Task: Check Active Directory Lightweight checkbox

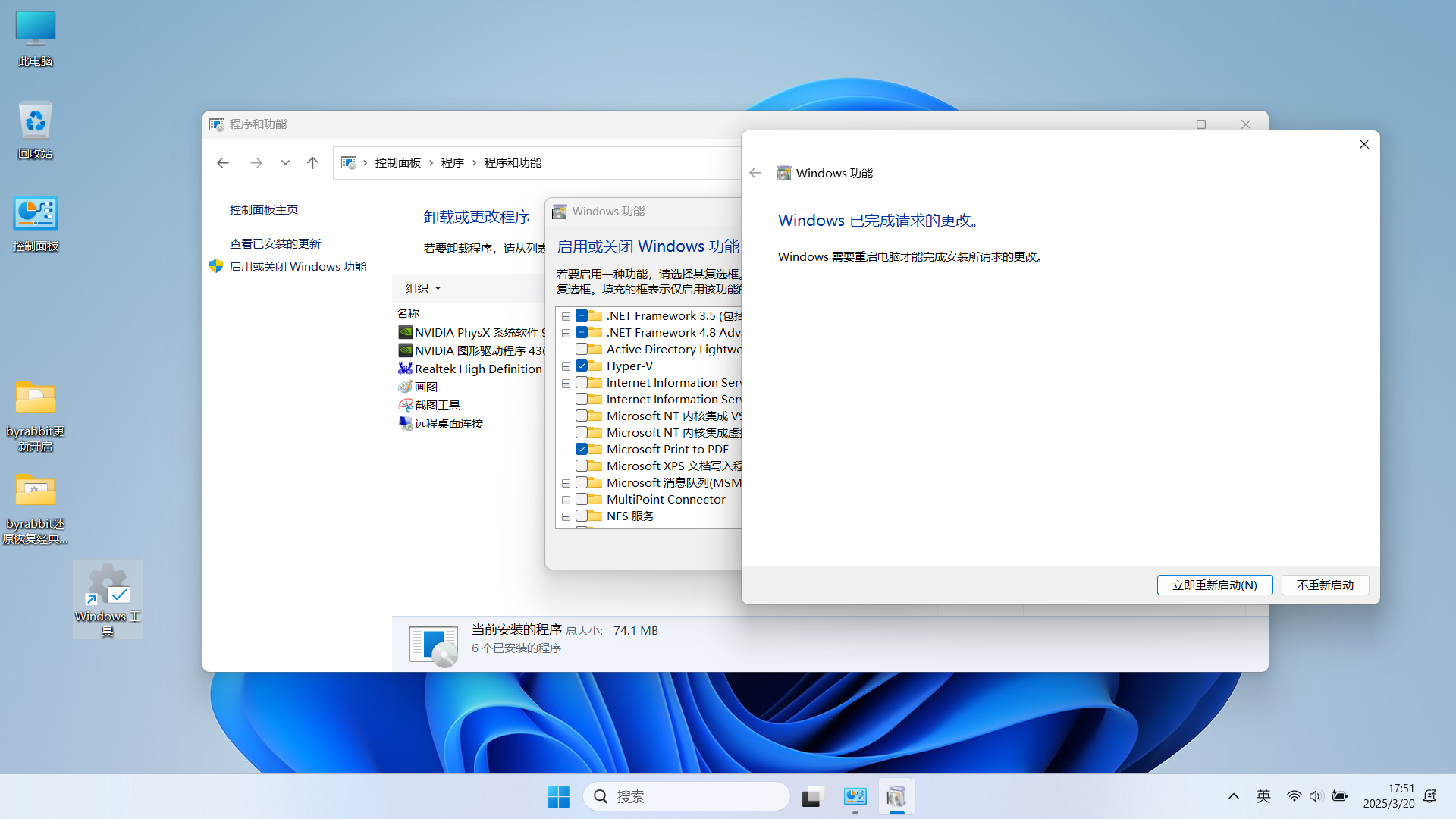Action: (582, 350)
